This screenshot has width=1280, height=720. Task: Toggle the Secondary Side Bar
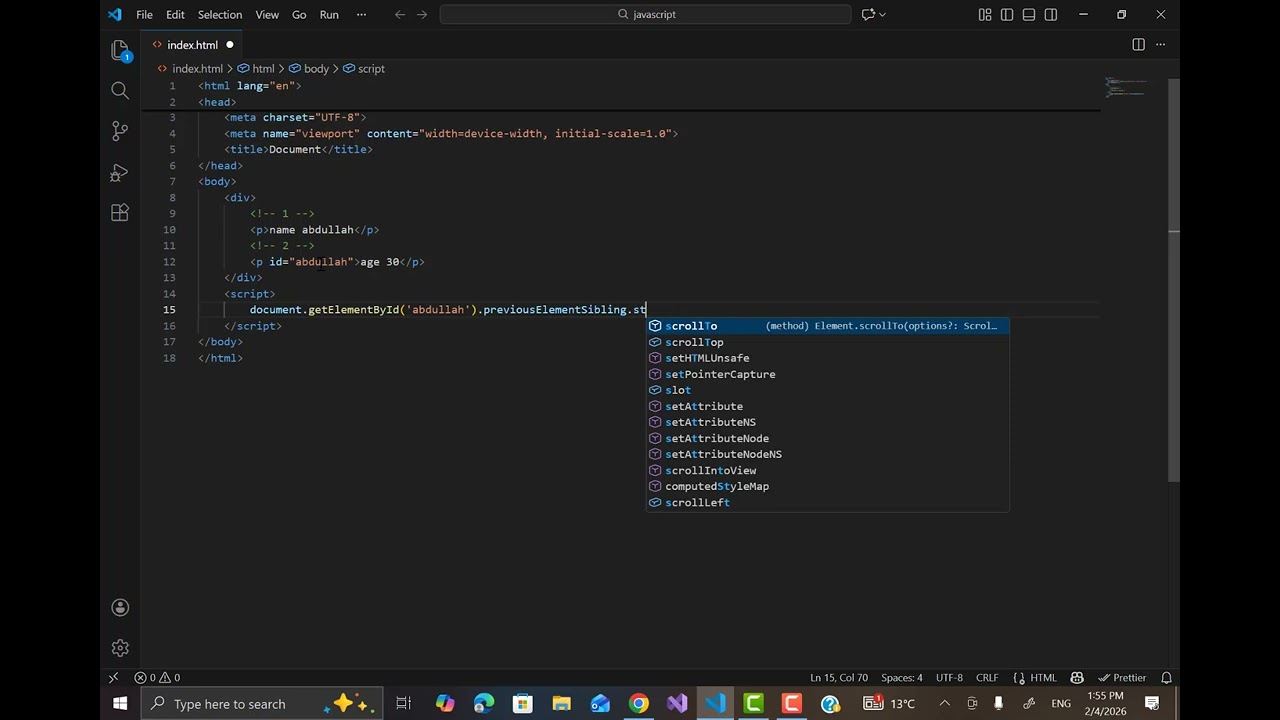pyautogui.click(x=1051, y=14)
